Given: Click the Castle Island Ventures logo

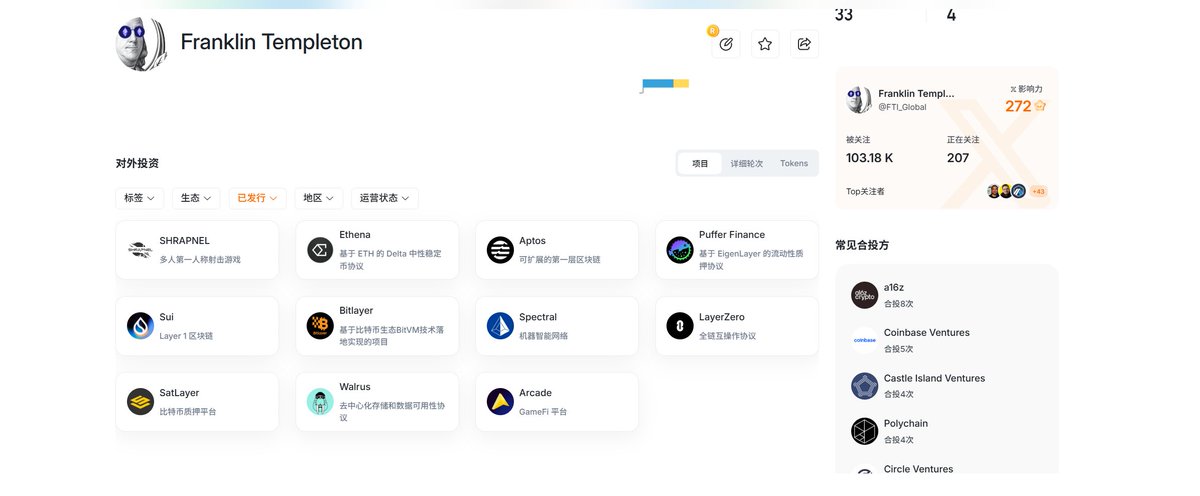Looking at the screenshot, I should point(864,386).
